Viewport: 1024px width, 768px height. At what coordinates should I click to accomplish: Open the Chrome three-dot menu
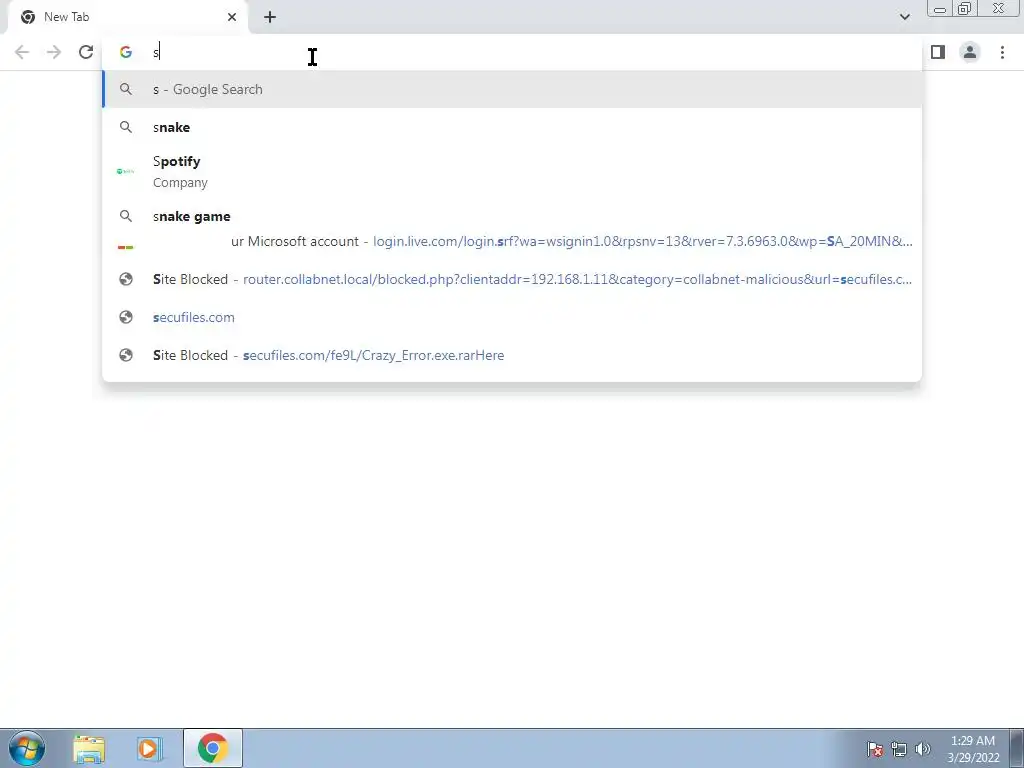(x=1002, y=52)
